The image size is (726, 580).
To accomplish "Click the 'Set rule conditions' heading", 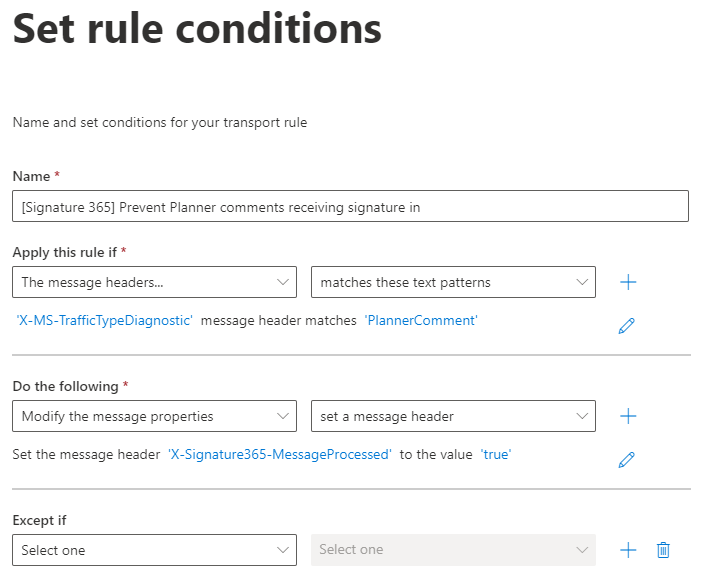I will tap(197, 29).
